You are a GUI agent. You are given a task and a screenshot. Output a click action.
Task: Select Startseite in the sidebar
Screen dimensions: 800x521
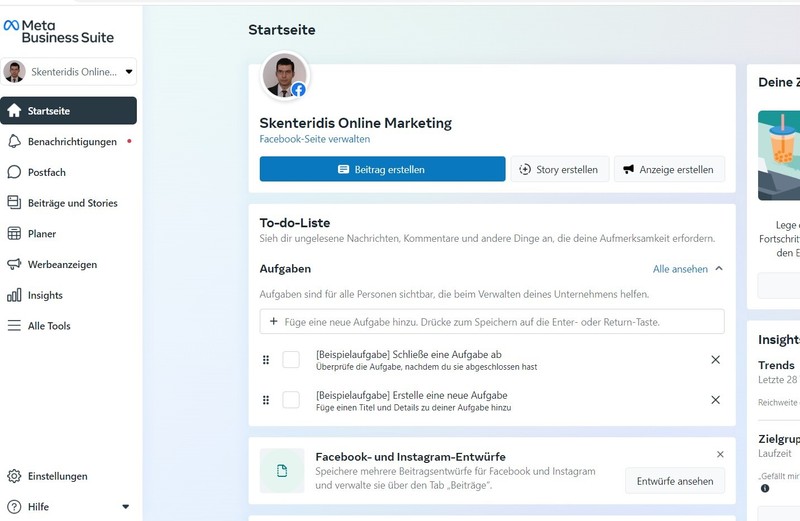point(68,111)
